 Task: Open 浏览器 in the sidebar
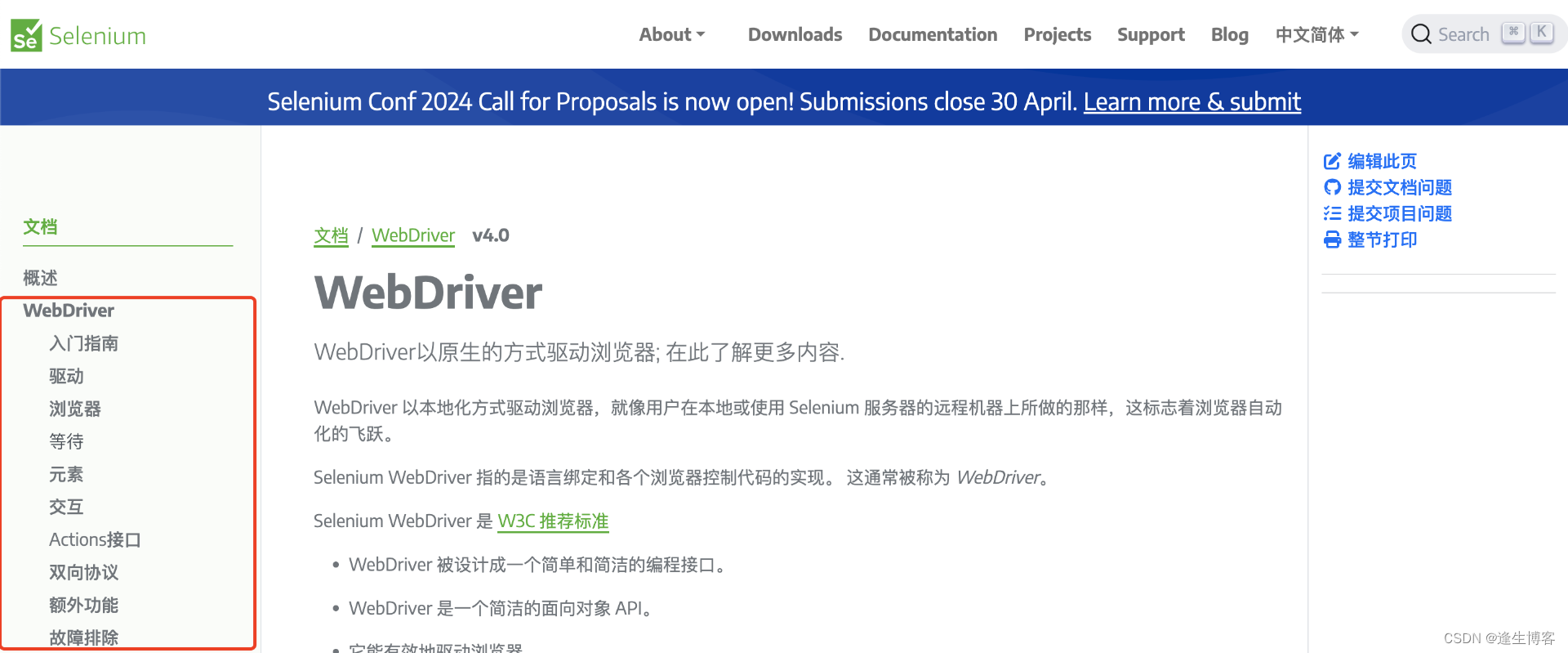[x=75, y=409]
